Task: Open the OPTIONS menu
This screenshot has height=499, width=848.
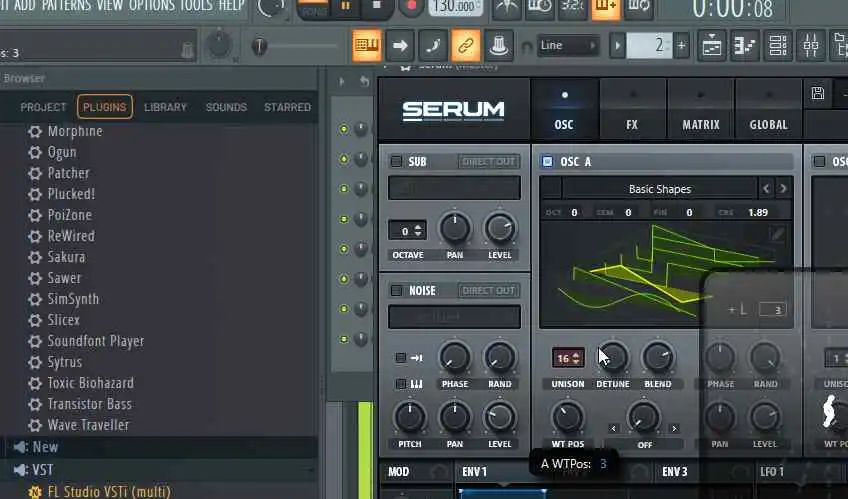Action: 153,5
